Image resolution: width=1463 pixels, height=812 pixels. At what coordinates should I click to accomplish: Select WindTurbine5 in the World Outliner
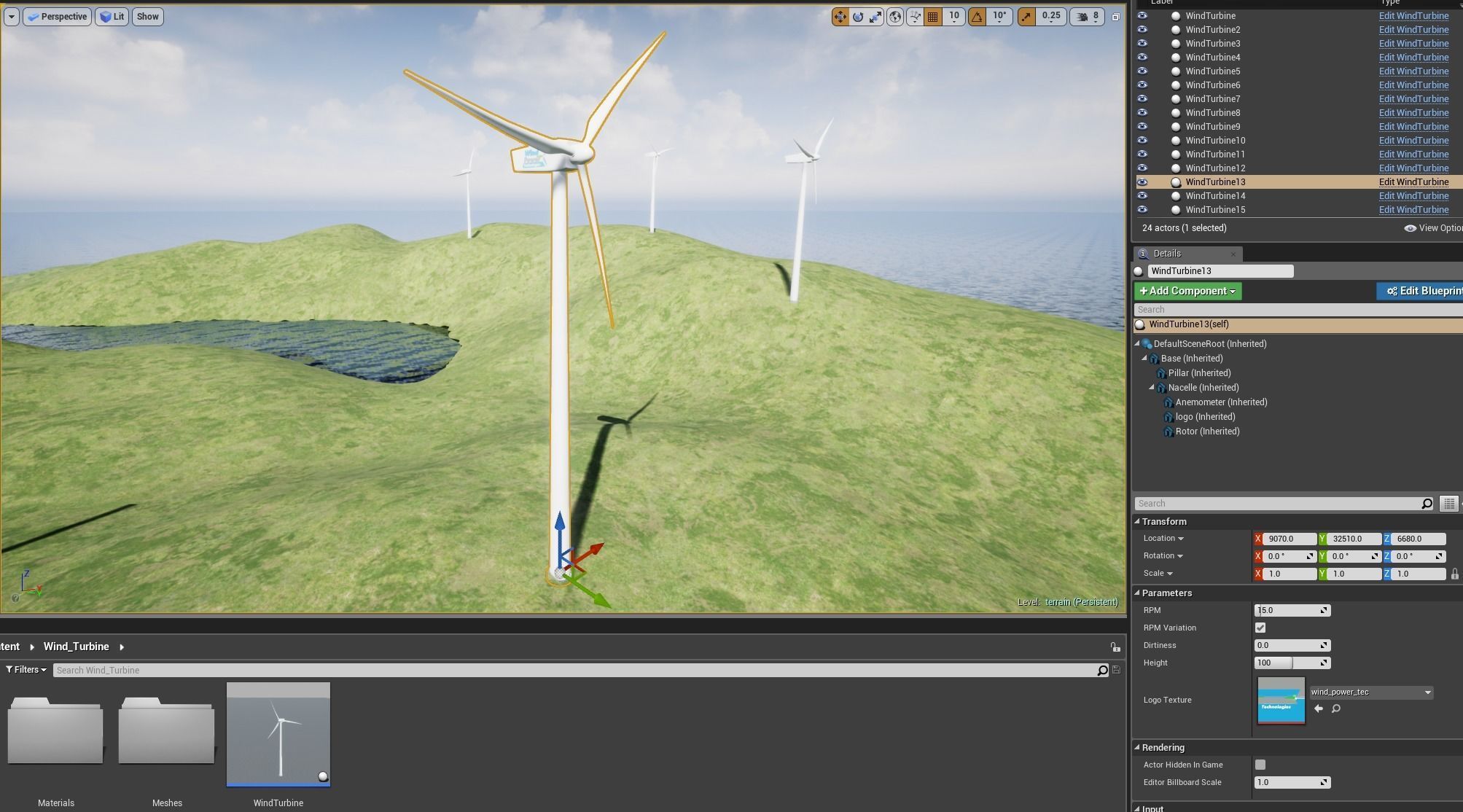point(1212,71)
